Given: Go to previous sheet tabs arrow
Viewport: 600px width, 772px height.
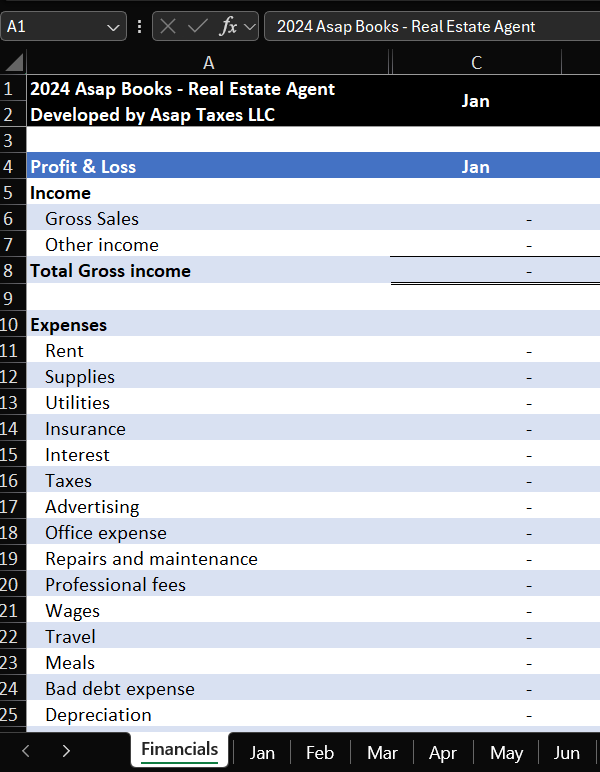Looking at the screenshot, I should (x=26, y=751).
